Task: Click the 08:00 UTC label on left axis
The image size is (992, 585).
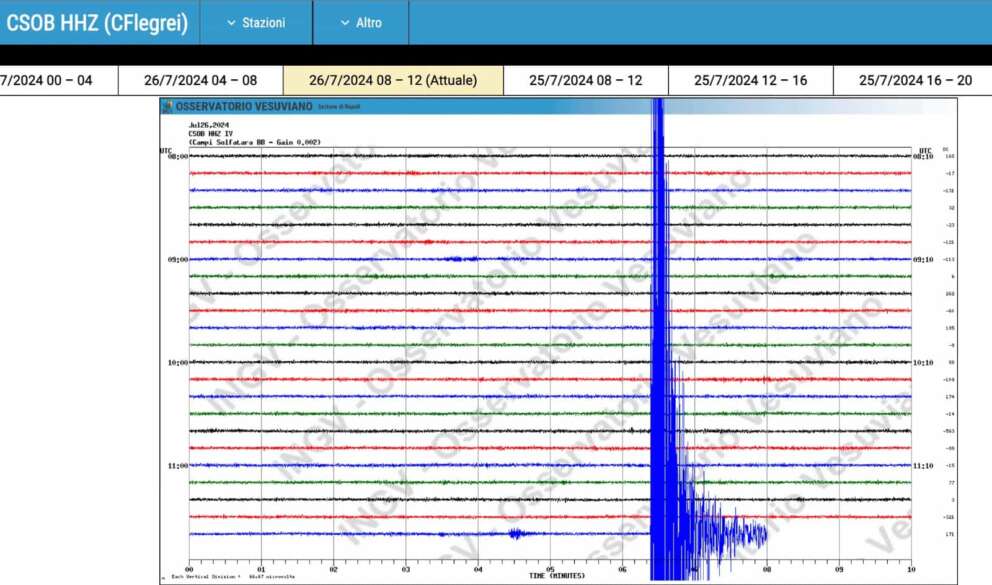Action: point(176,156)
